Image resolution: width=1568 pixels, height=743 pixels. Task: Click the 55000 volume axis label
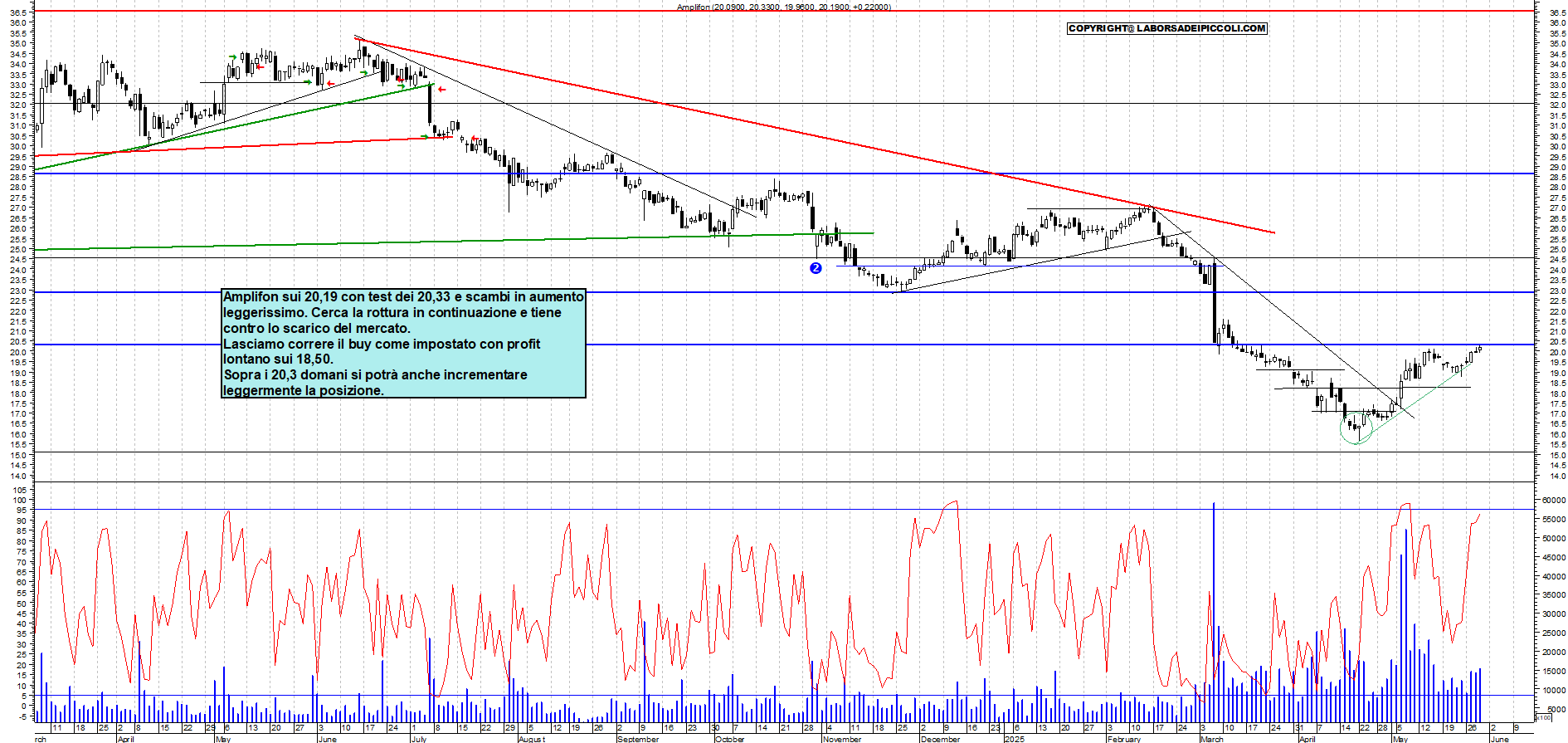pyautogui.click(x=1554, y=520)
